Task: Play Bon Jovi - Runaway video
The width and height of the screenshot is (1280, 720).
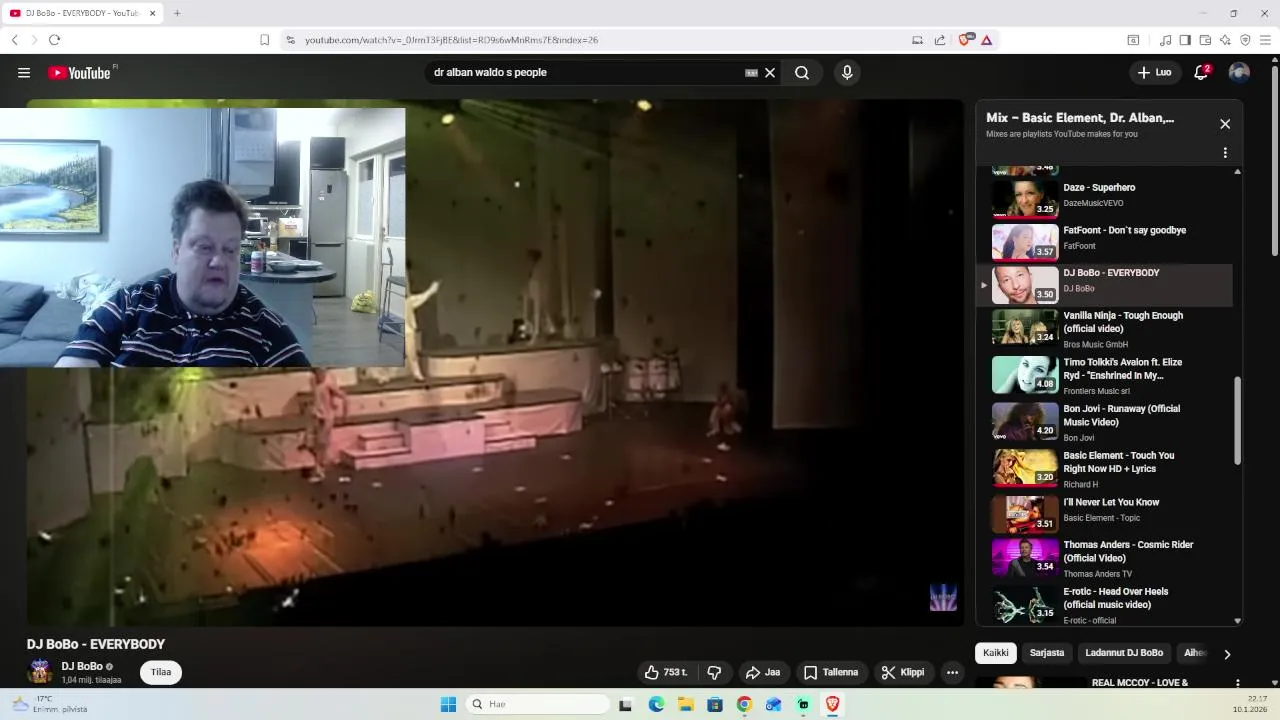Action: (1105, 421)
